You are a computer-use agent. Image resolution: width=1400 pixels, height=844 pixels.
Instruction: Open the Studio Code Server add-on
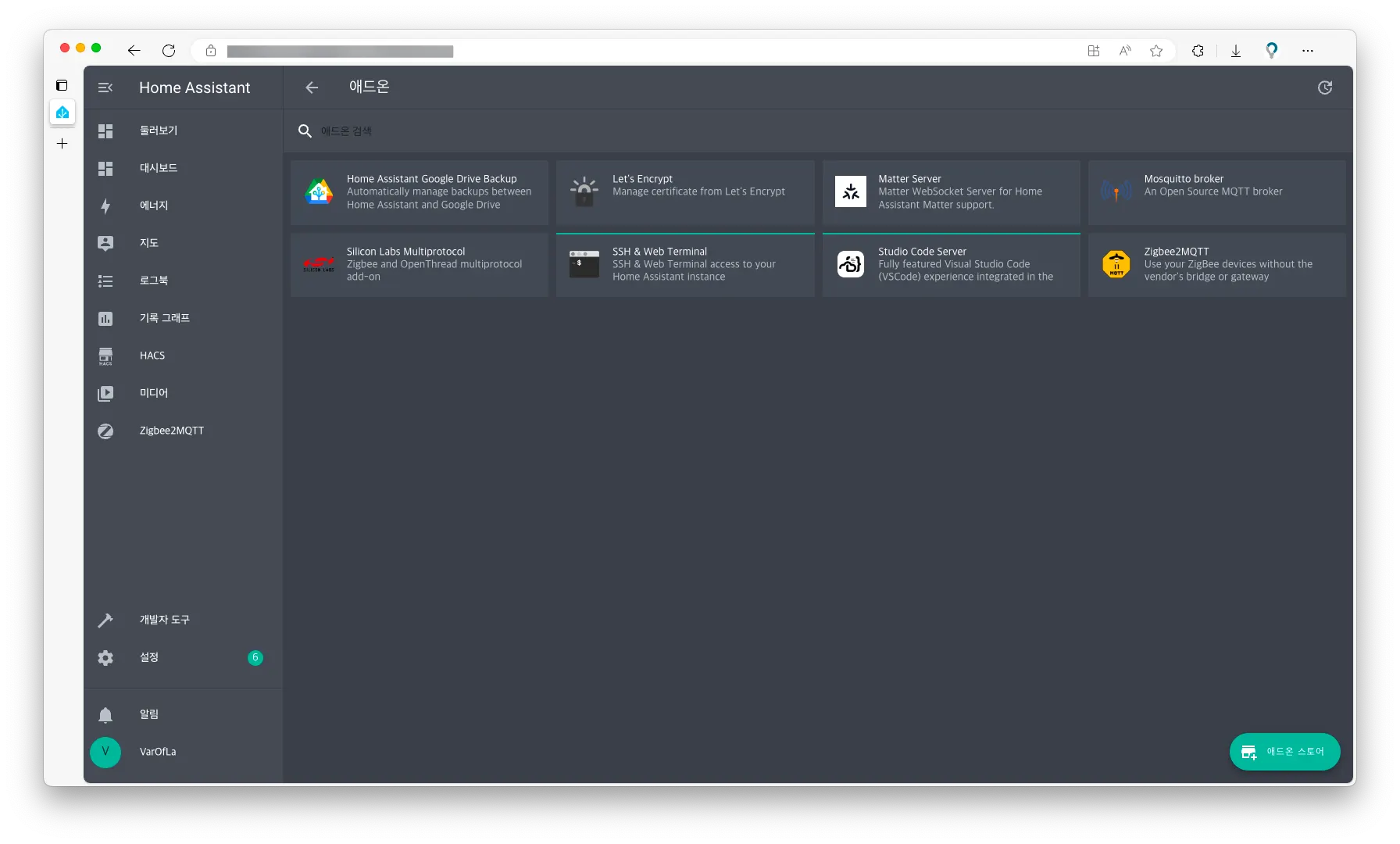point(951,265)
